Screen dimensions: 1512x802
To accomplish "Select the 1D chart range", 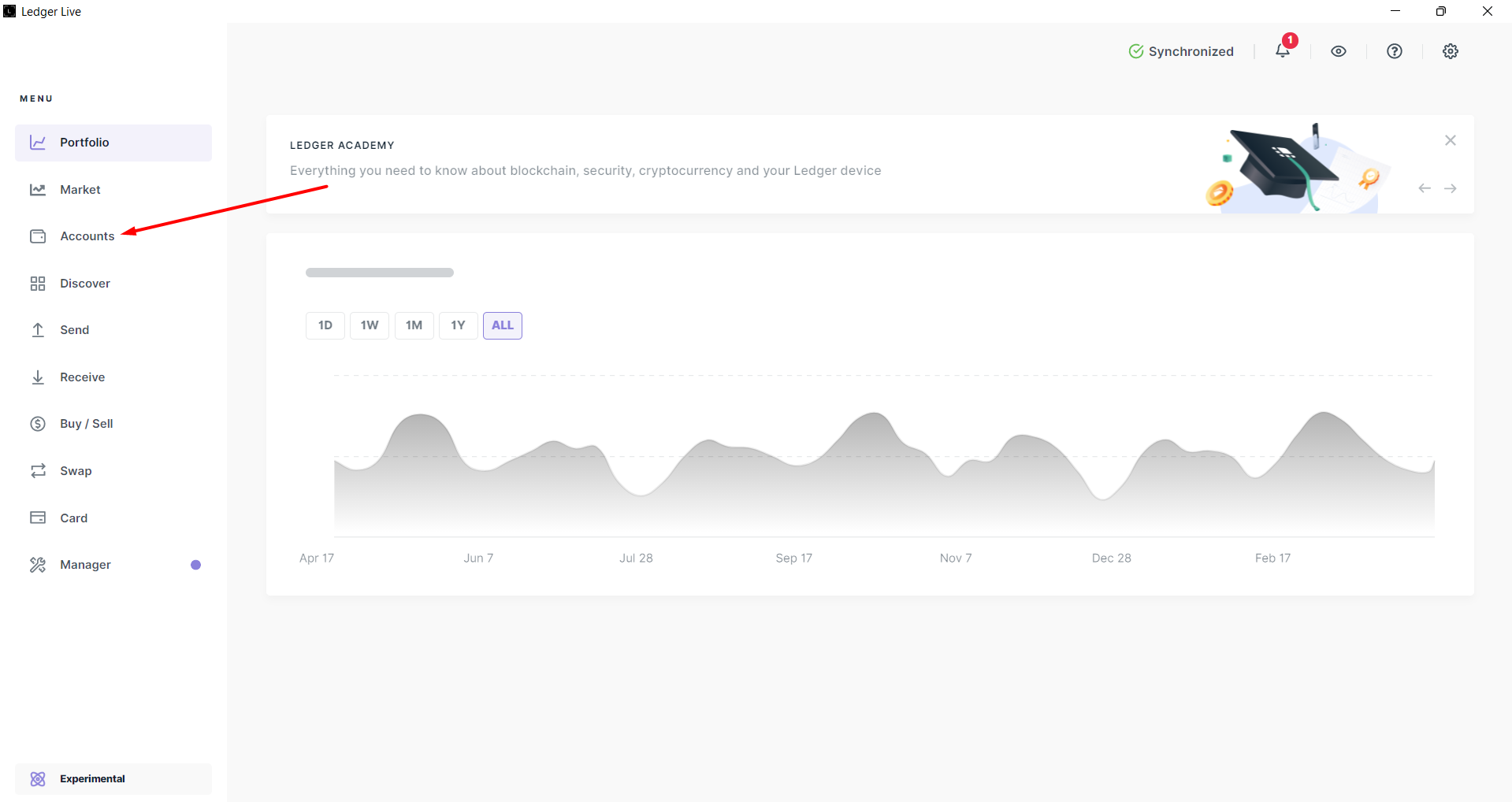I will (x=325, y=325).
